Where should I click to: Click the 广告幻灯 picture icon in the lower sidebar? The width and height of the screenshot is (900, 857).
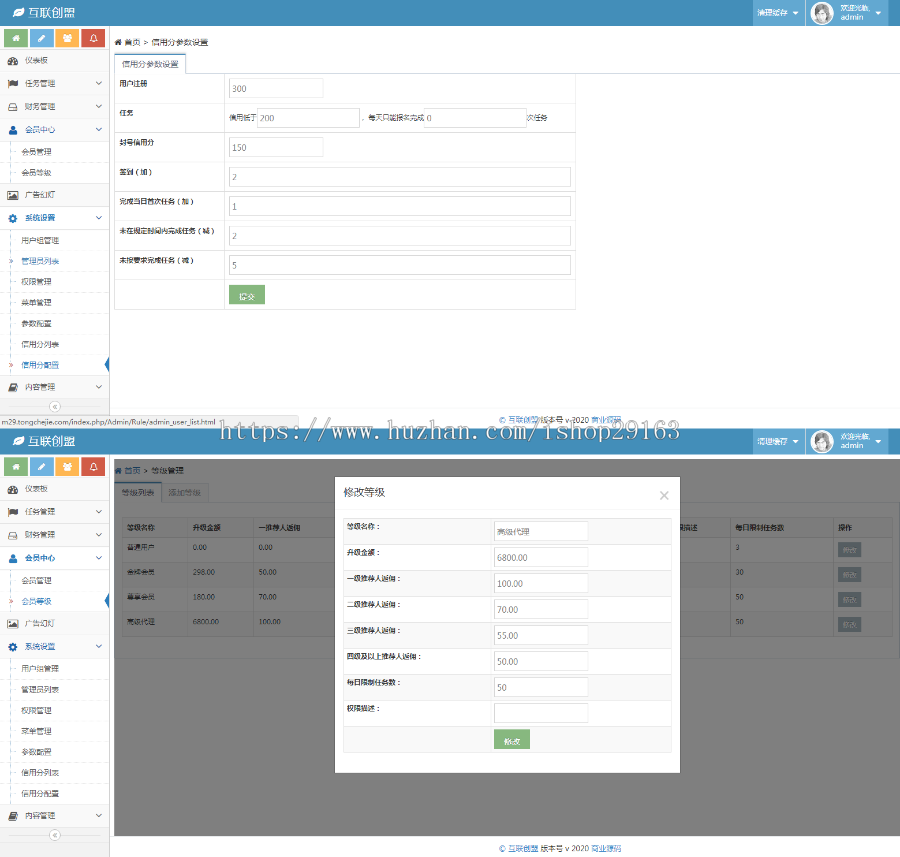(13, 623)
